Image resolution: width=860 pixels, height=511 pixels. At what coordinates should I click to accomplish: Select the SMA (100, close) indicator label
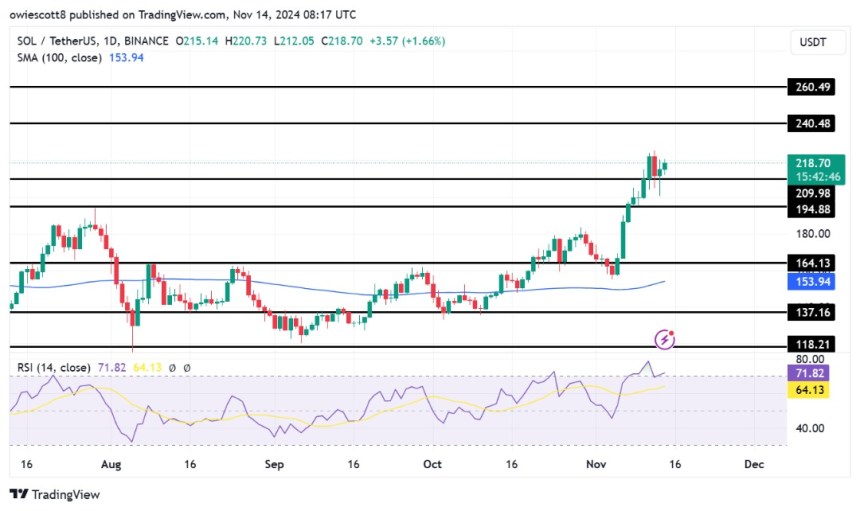point(58,58)
